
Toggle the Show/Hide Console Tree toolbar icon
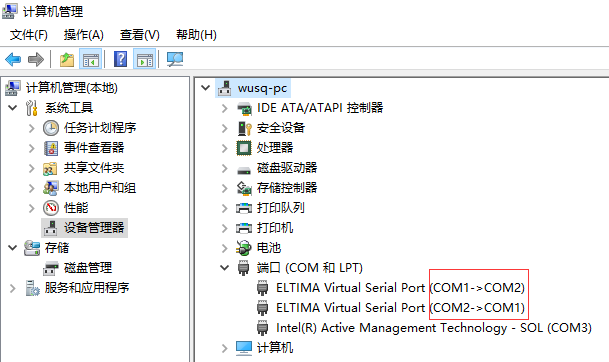tap(90, 59)
